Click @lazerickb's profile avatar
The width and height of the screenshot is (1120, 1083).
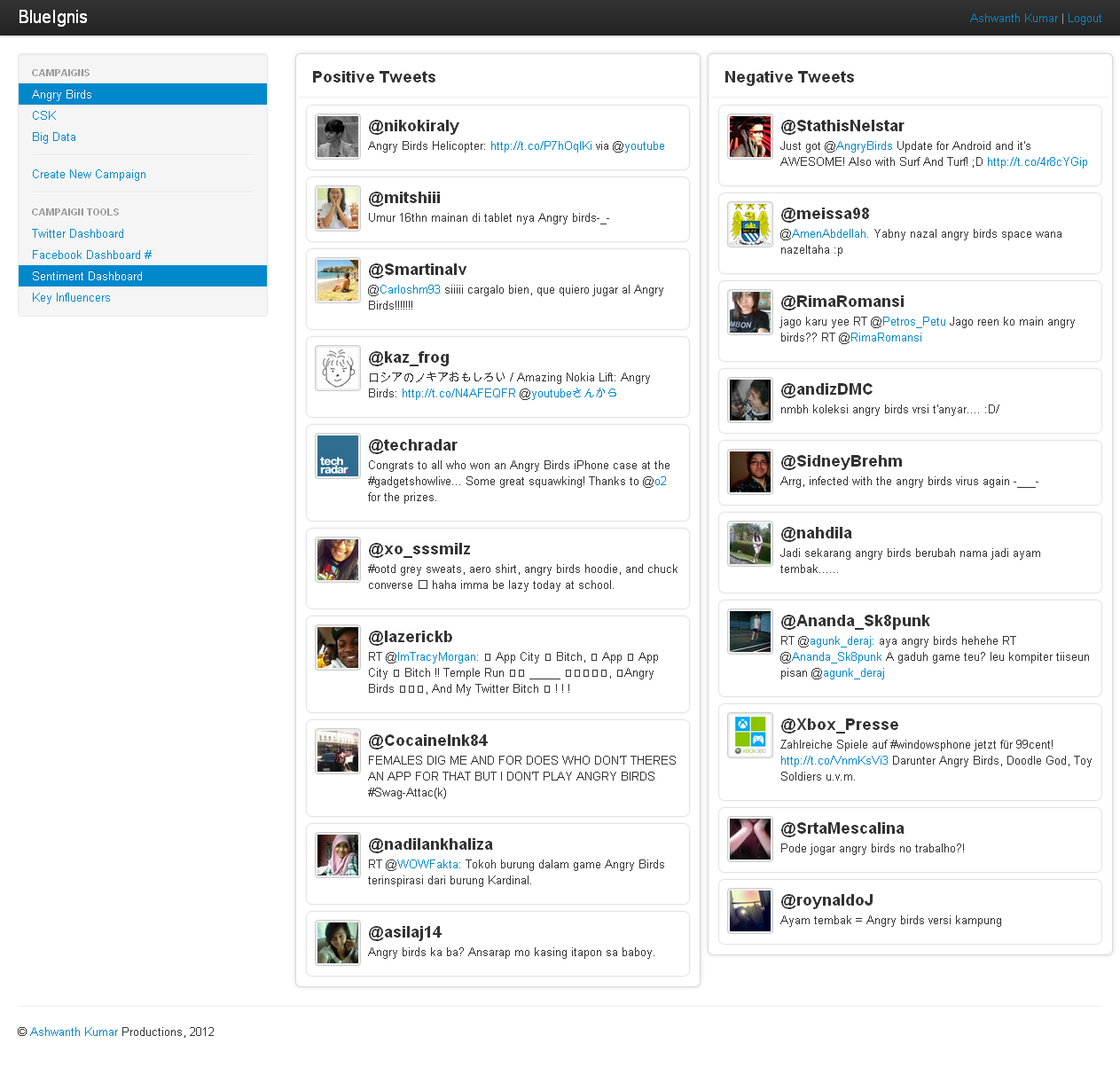click(x=338, y=647)
